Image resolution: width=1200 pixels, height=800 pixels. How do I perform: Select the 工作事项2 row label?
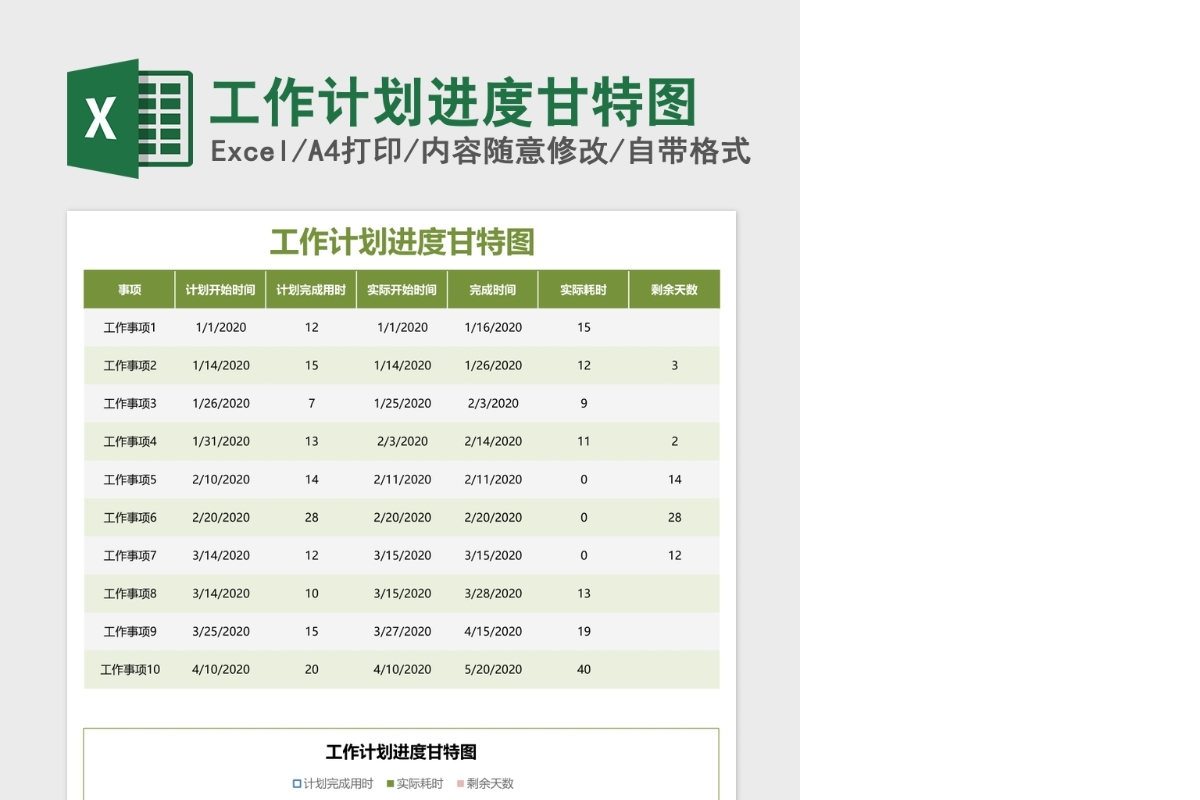130,365
